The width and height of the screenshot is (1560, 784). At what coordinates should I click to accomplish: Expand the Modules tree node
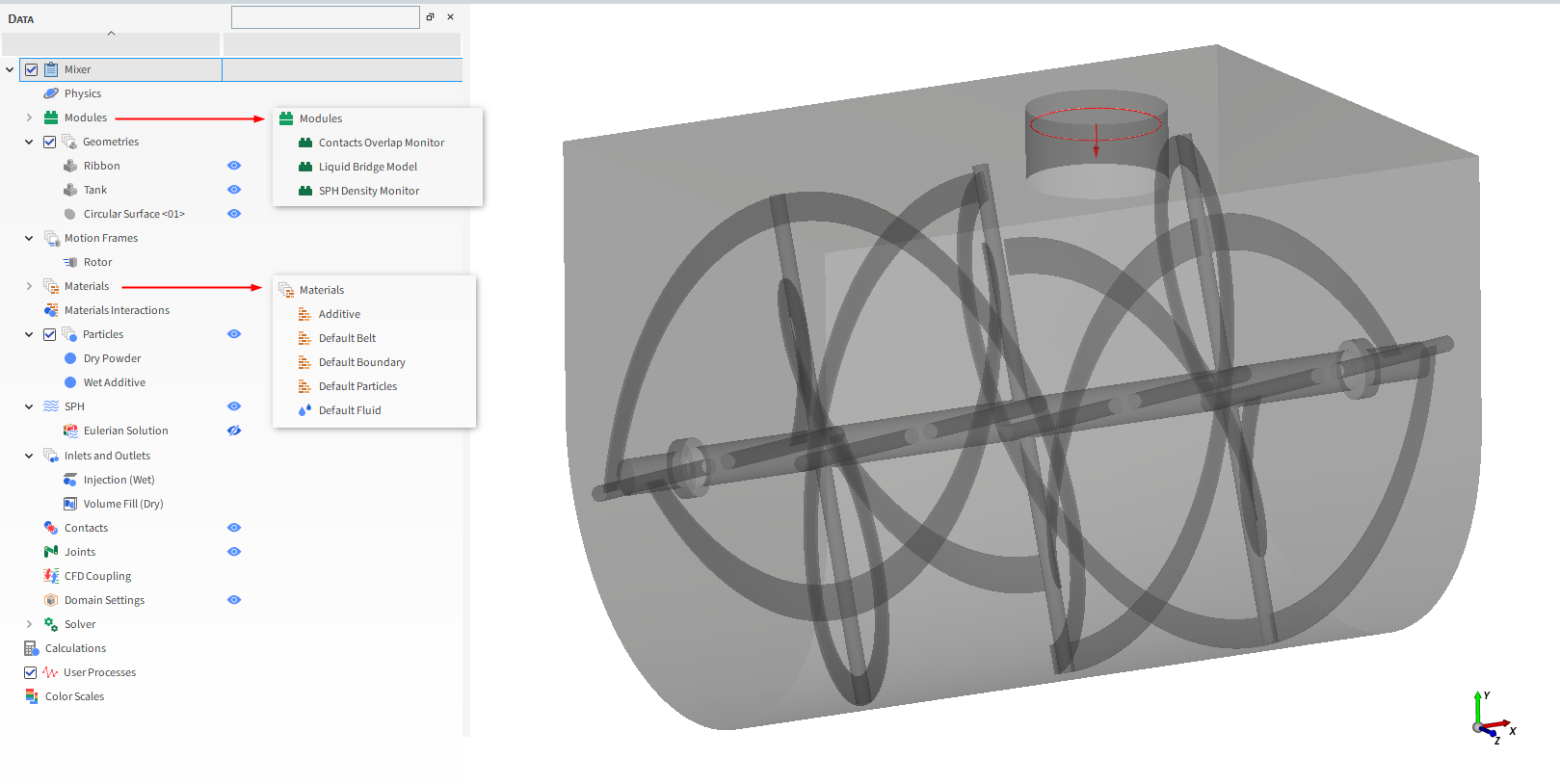[x=29, y=118]
